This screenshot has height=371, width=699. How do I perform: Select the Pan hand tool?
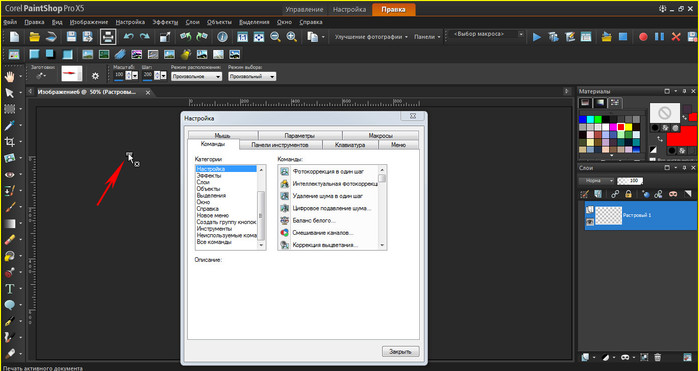click(x=9, y=76)
